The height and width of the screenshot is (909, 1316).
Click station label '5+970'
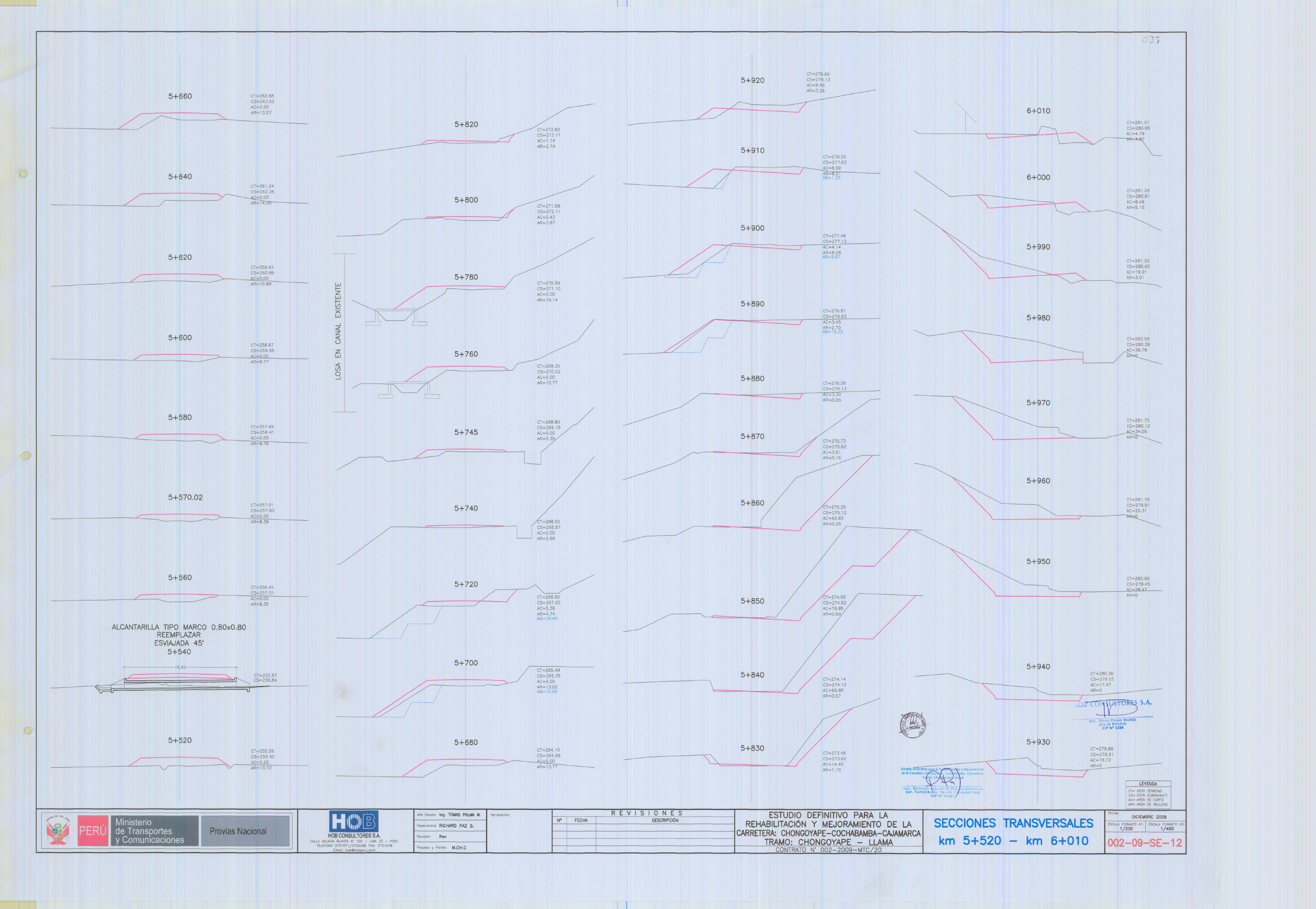1038,403
